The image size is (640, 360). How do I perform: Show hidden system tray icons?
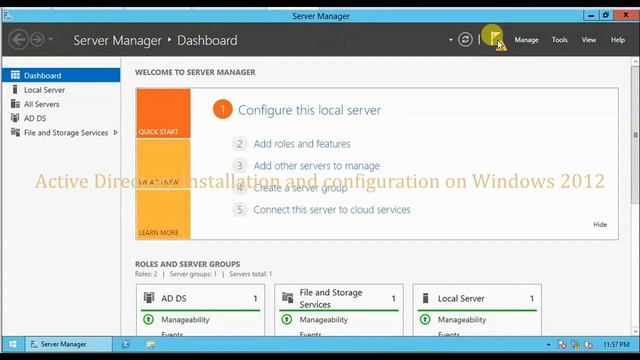tap(548, 345)
